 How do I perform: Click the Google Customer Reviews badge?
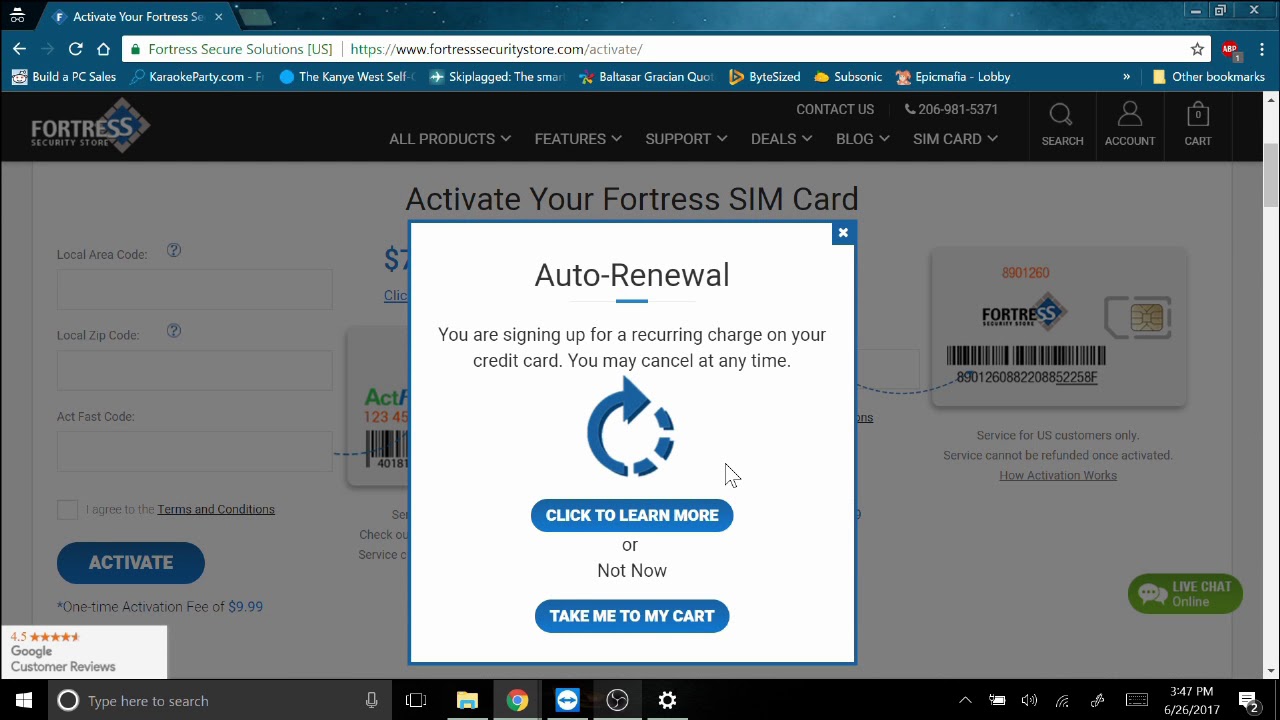[x=84, y=652]
